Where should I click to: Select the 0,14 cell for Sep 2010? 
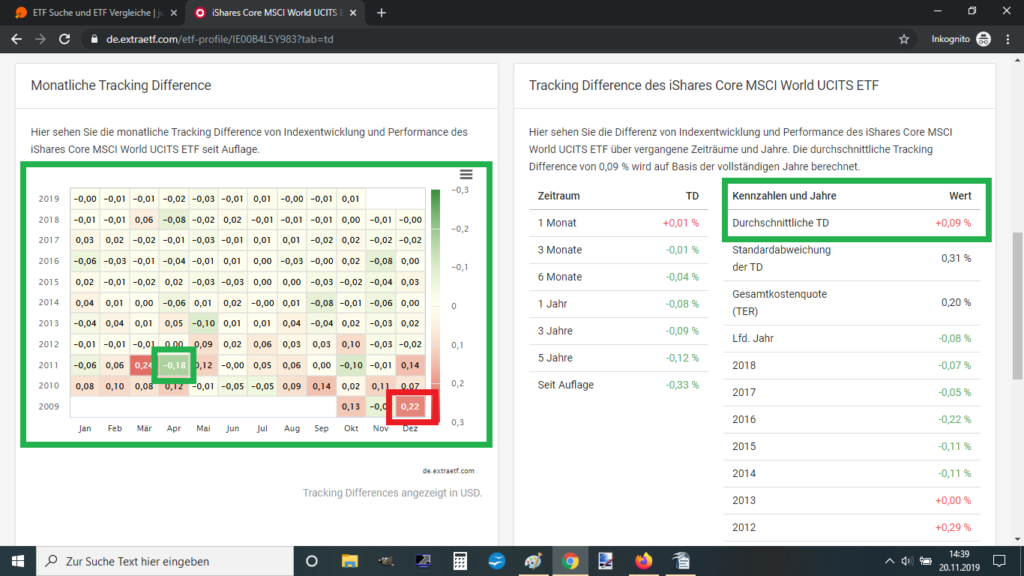(x=321, y=386)
